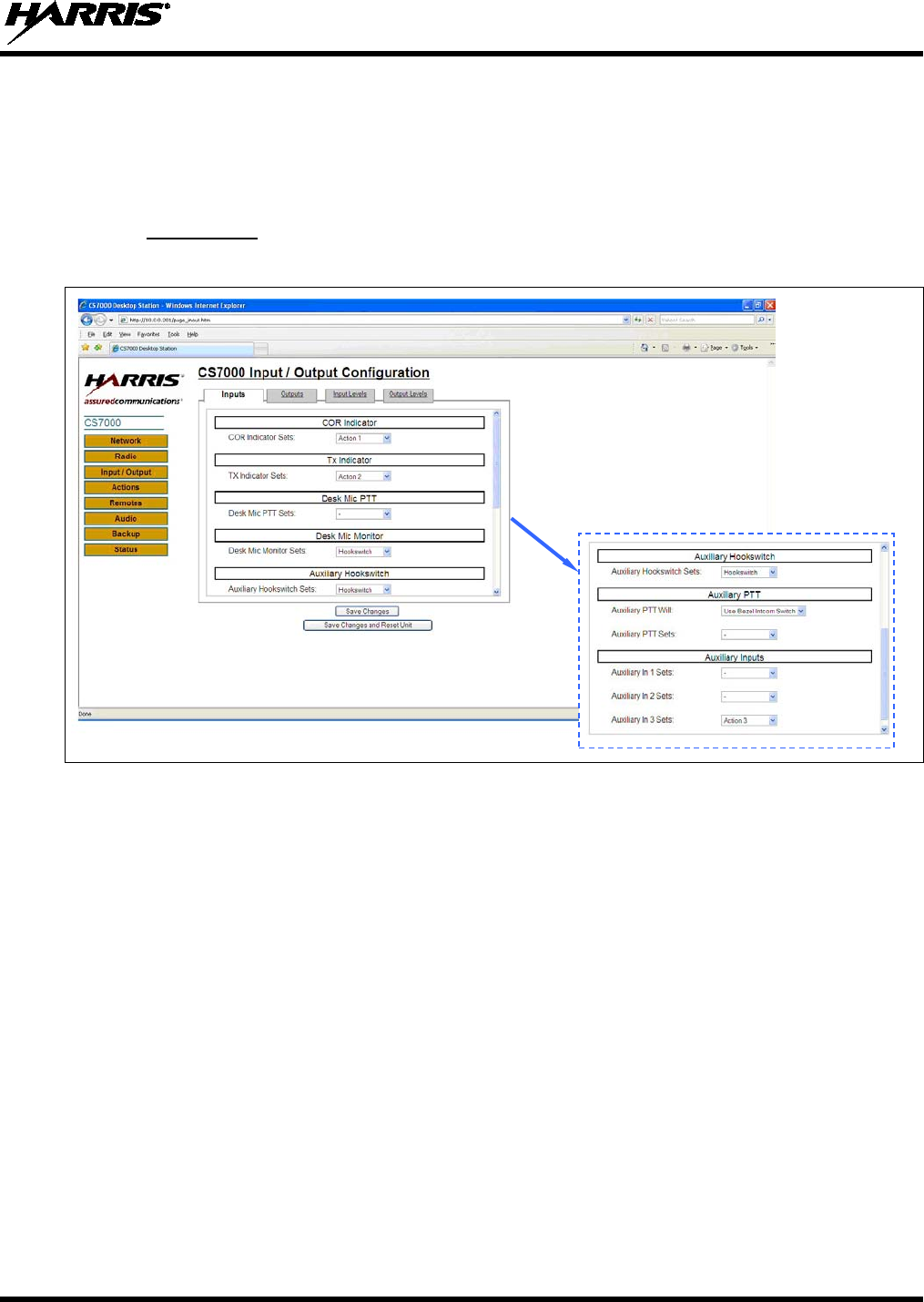The height and width of the screenshot is (1302, 924).
Task: Switch to the Inputs tab
Action: [x=233, y=395]
